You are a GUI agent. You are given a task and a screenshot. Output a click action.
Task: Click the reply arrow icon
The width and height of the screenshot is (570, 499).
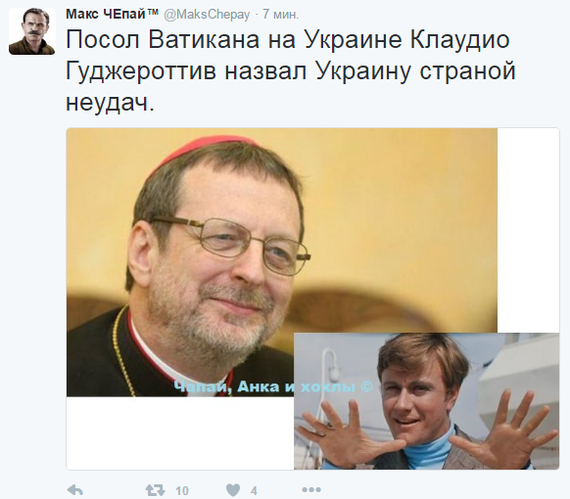[75, 490]
